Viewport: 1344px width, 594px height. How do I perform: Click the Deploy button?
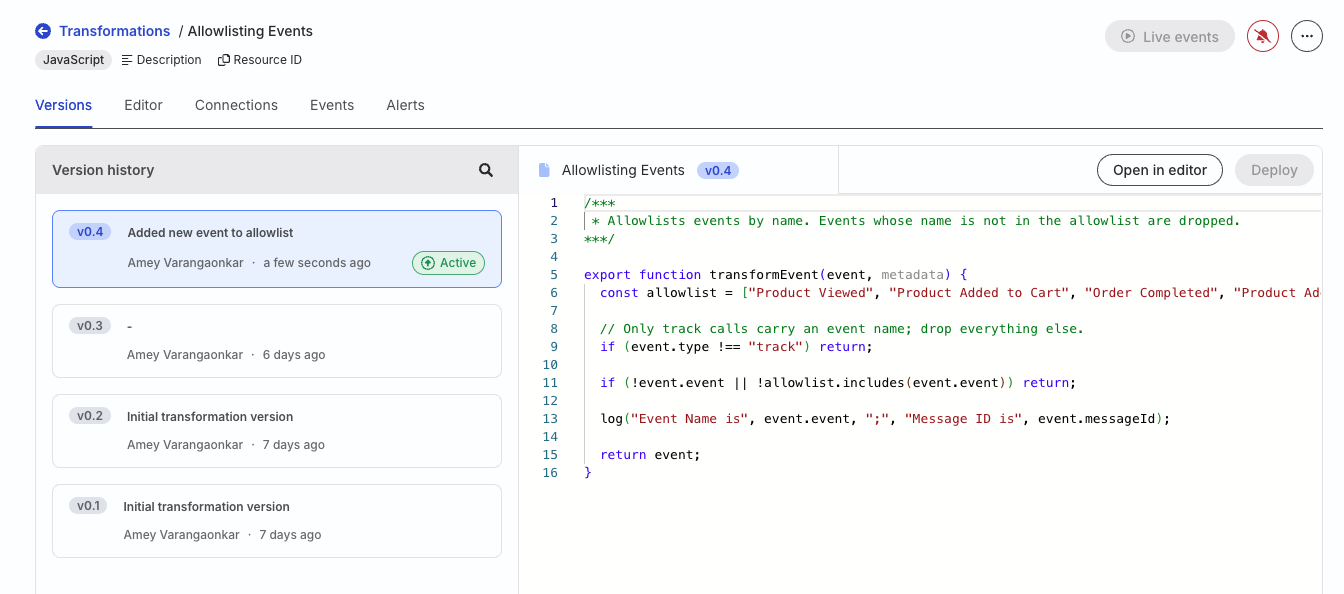click(x=1274, y=170)
